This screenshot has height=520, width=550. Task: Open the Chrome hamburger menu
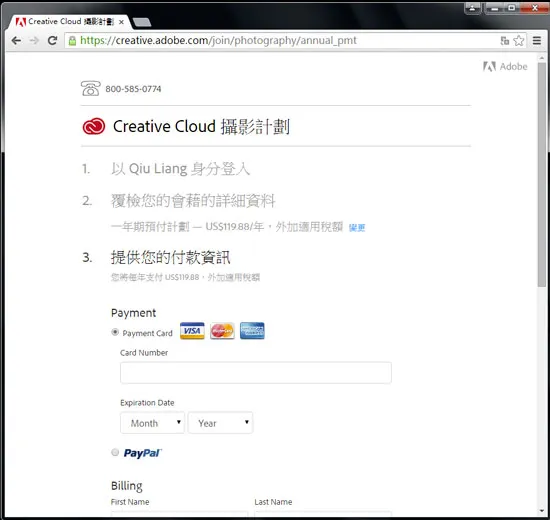point(537,41)
